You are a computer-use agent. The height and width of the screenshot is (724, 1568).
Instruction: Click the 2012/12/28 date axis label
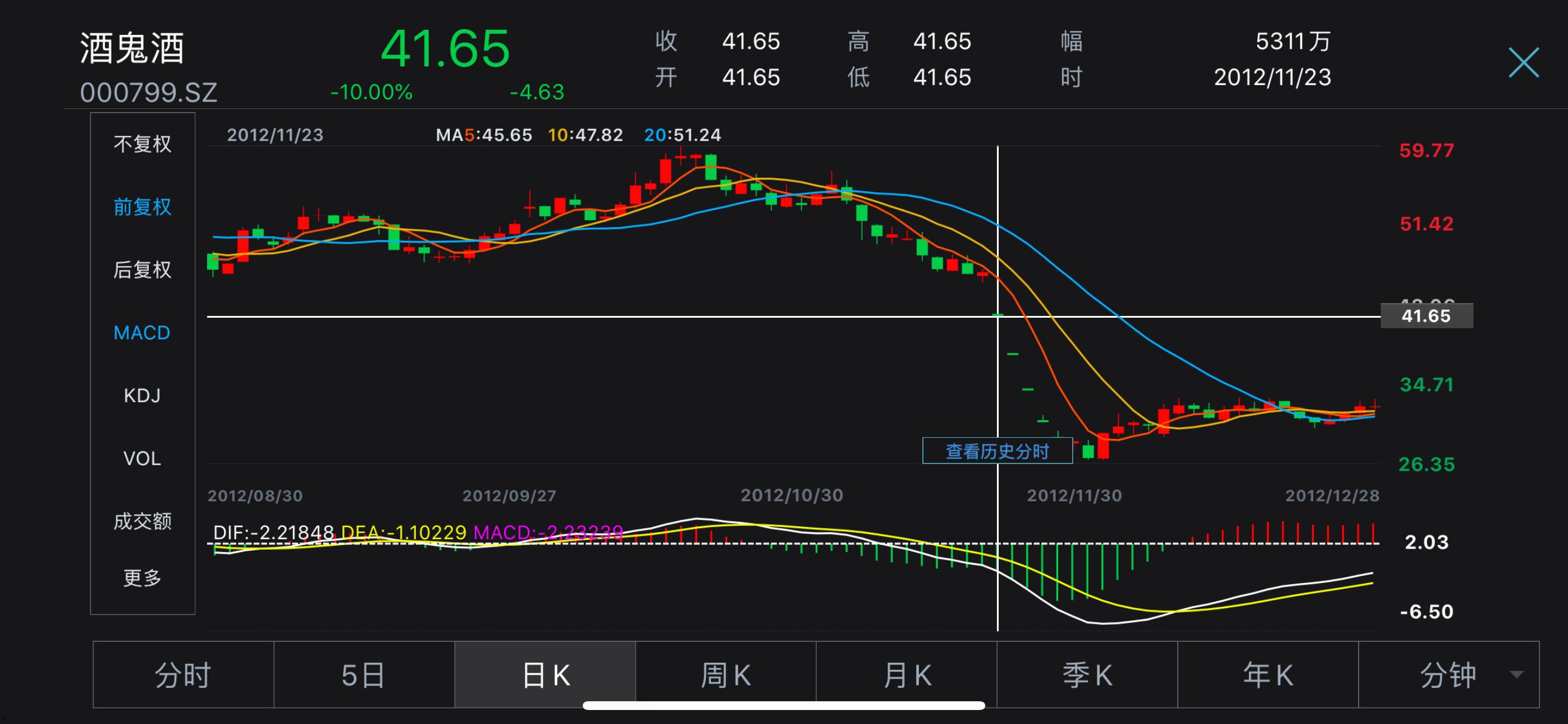1332,495
